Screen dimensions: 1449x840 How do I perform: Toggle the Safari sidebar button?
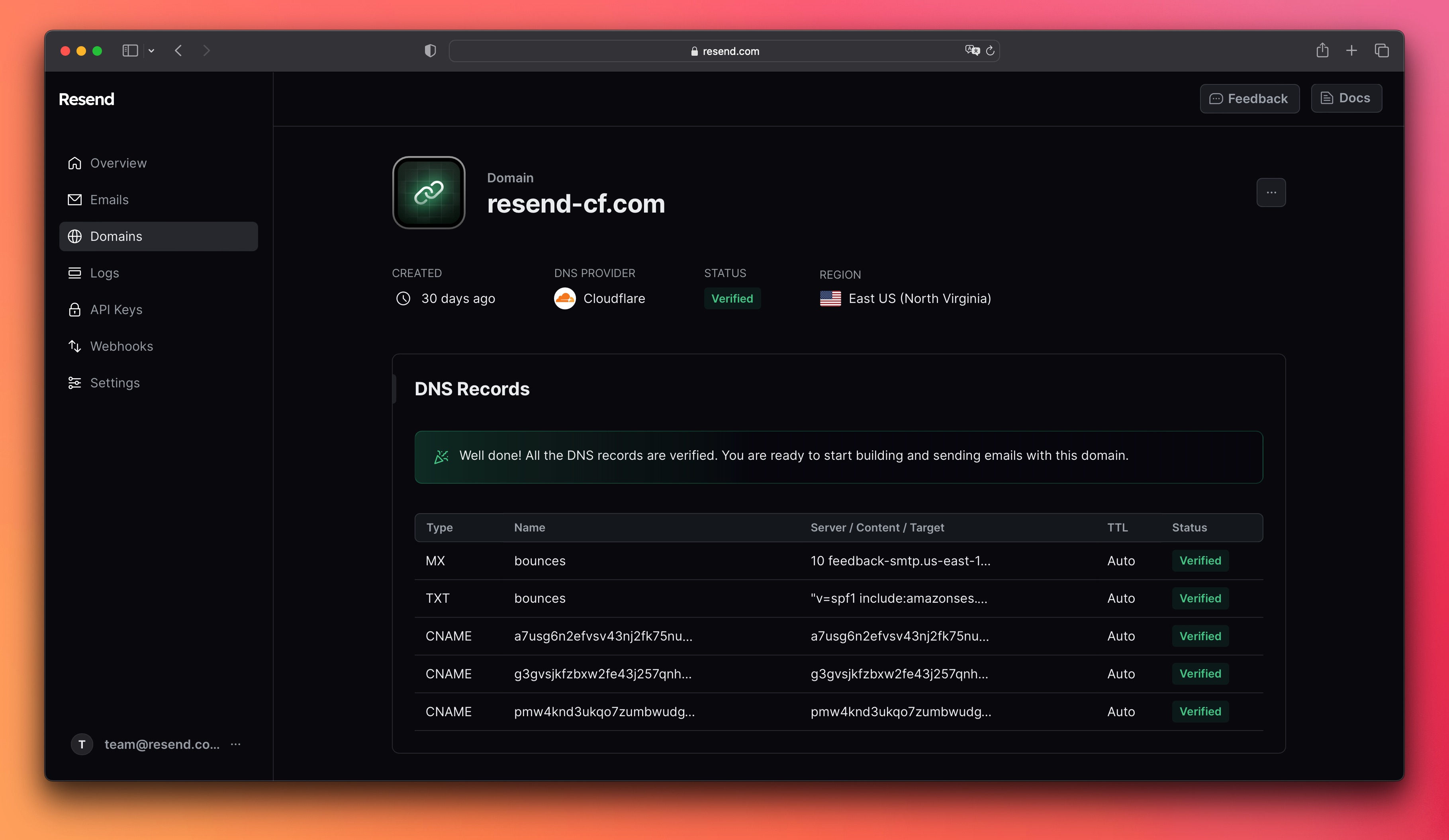click(x=130, y=51)
